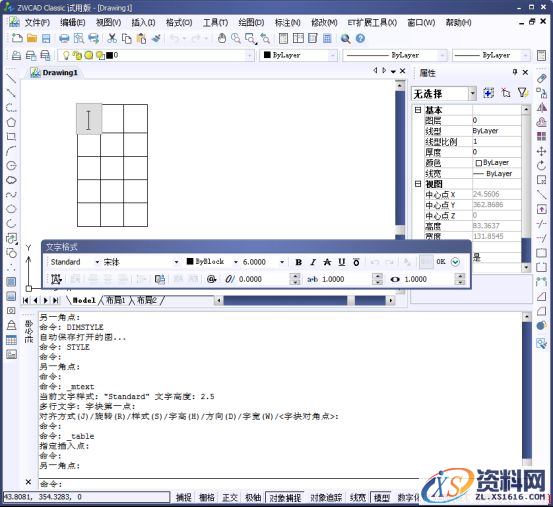This screenshot has width=553, height=507.
Task: Click the Rotate tool in the modify toolbar
Action: pos(541,165)
